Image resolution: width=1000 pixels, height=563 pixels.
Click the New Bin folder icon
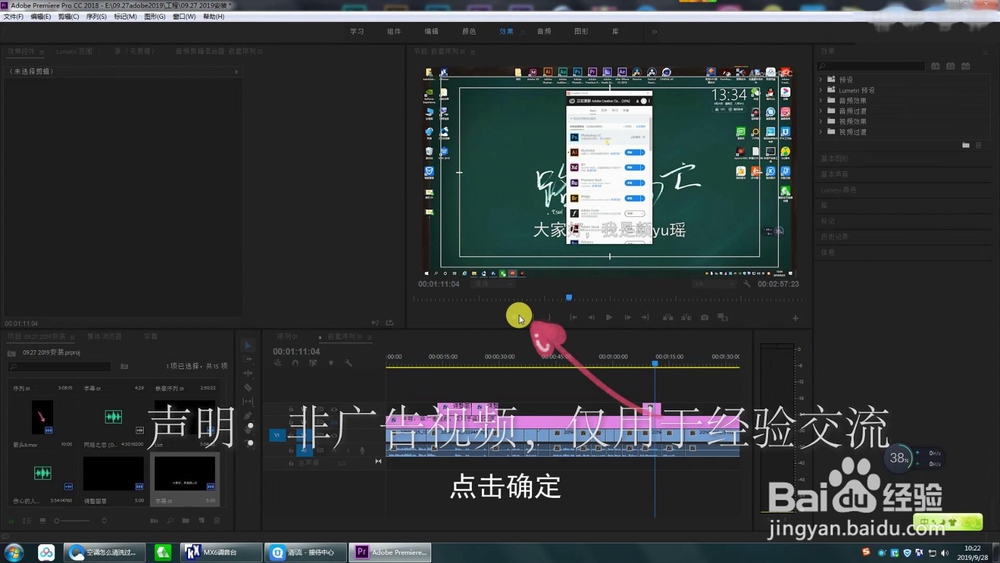click(186, 521)
